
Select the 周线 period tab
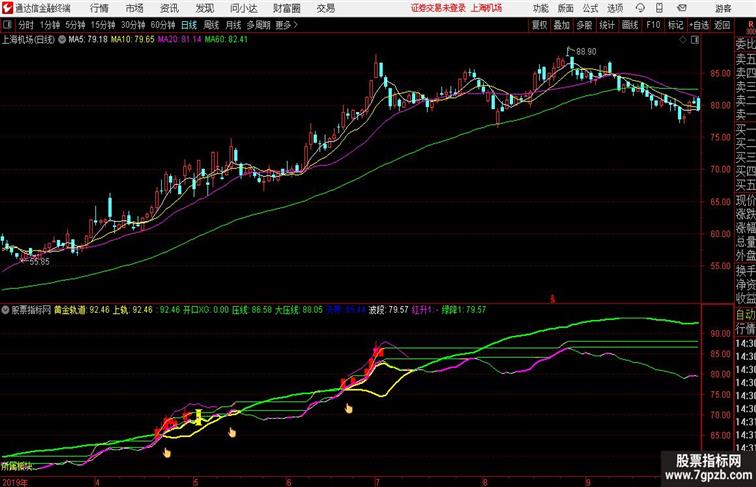pyautogui.click(x=211, y=25)
